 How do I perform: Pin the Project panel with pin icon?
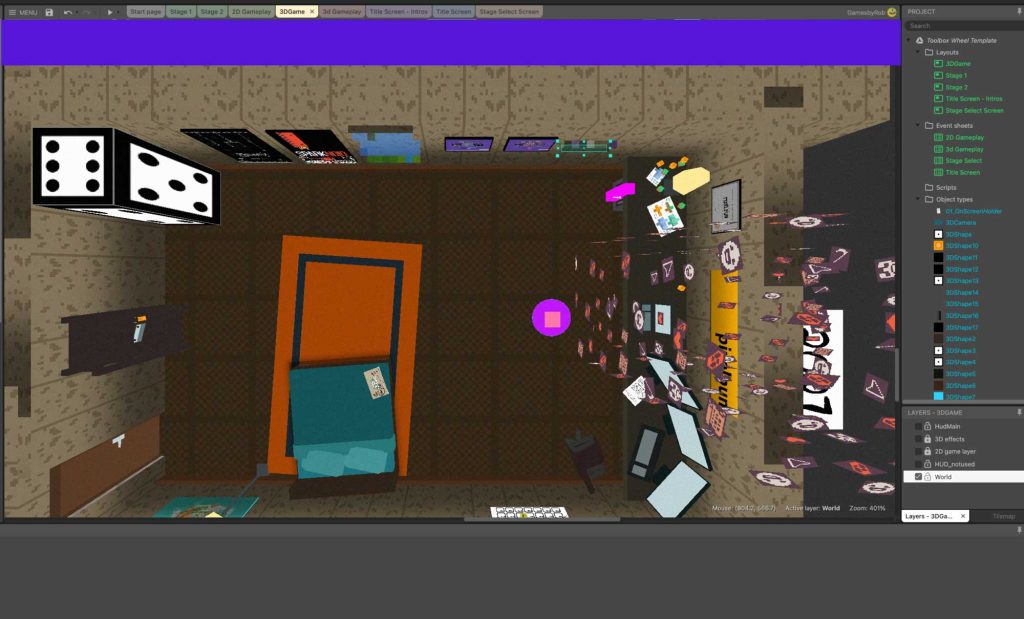(x=1019, y=12)
